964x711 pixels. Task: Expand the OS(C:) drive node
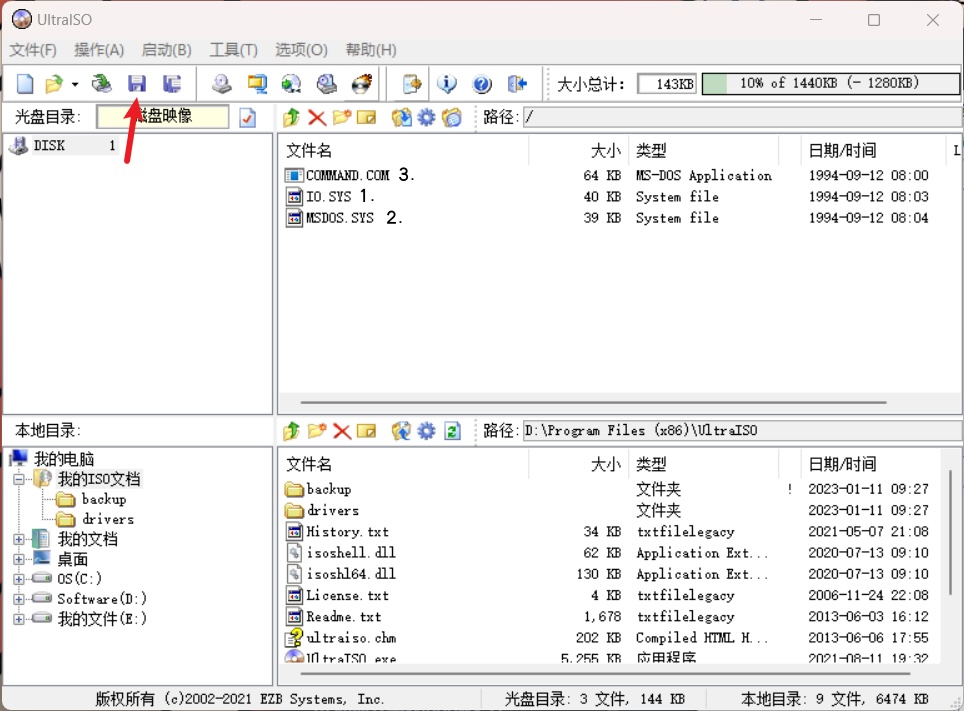click(19, 579)
